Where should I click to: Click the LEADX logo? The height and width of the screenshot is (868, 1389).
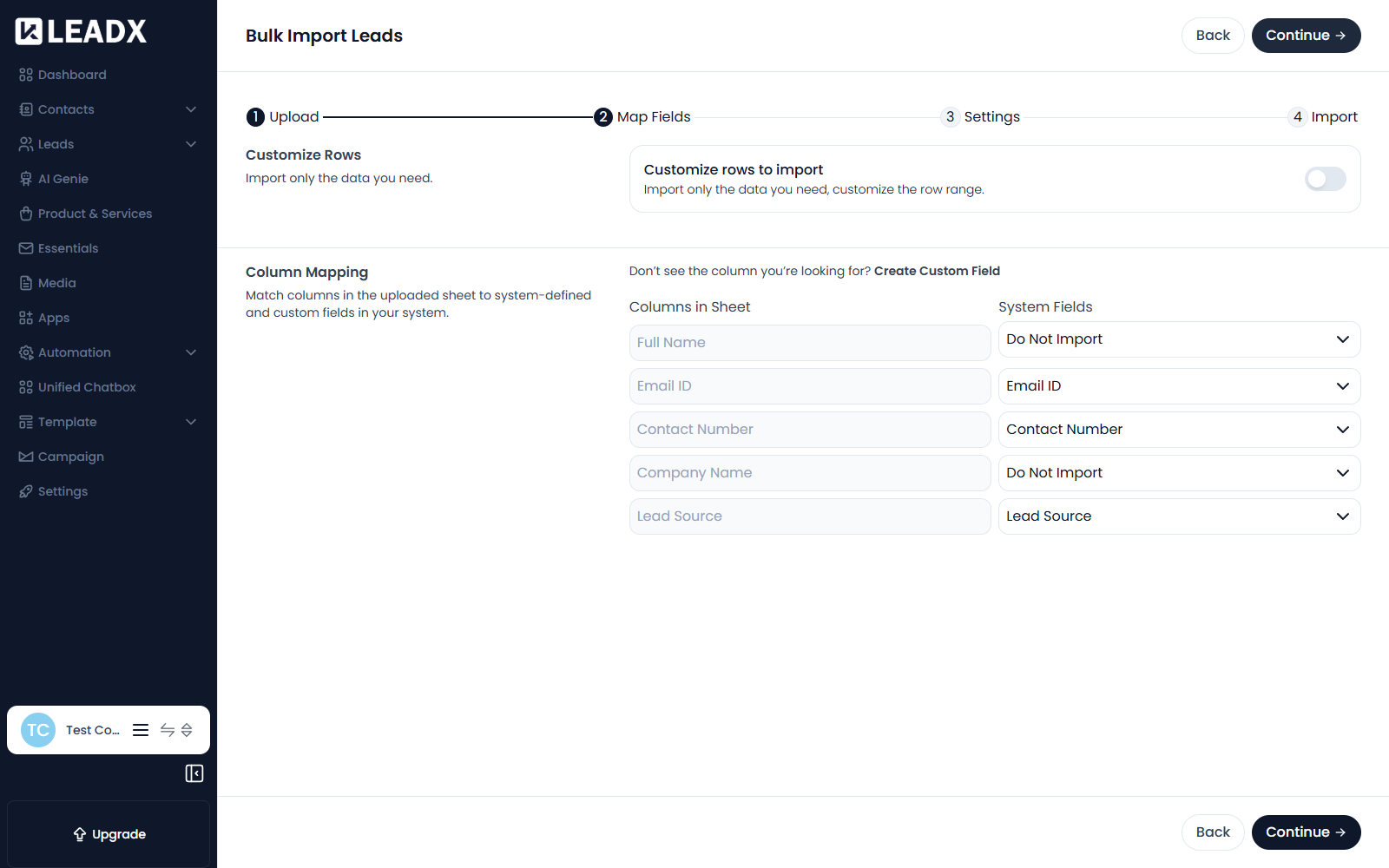[x=81, y=31]
